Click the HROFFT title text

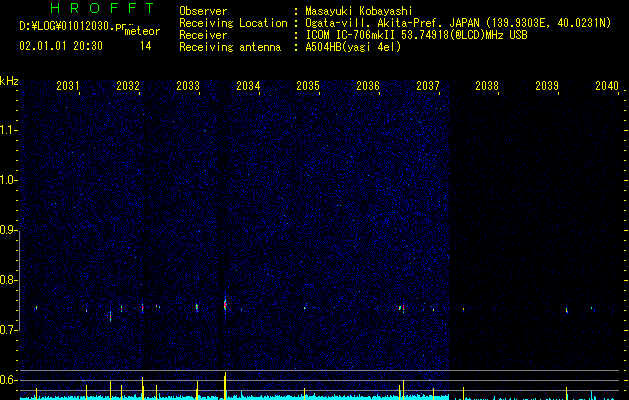click(103, 8)
